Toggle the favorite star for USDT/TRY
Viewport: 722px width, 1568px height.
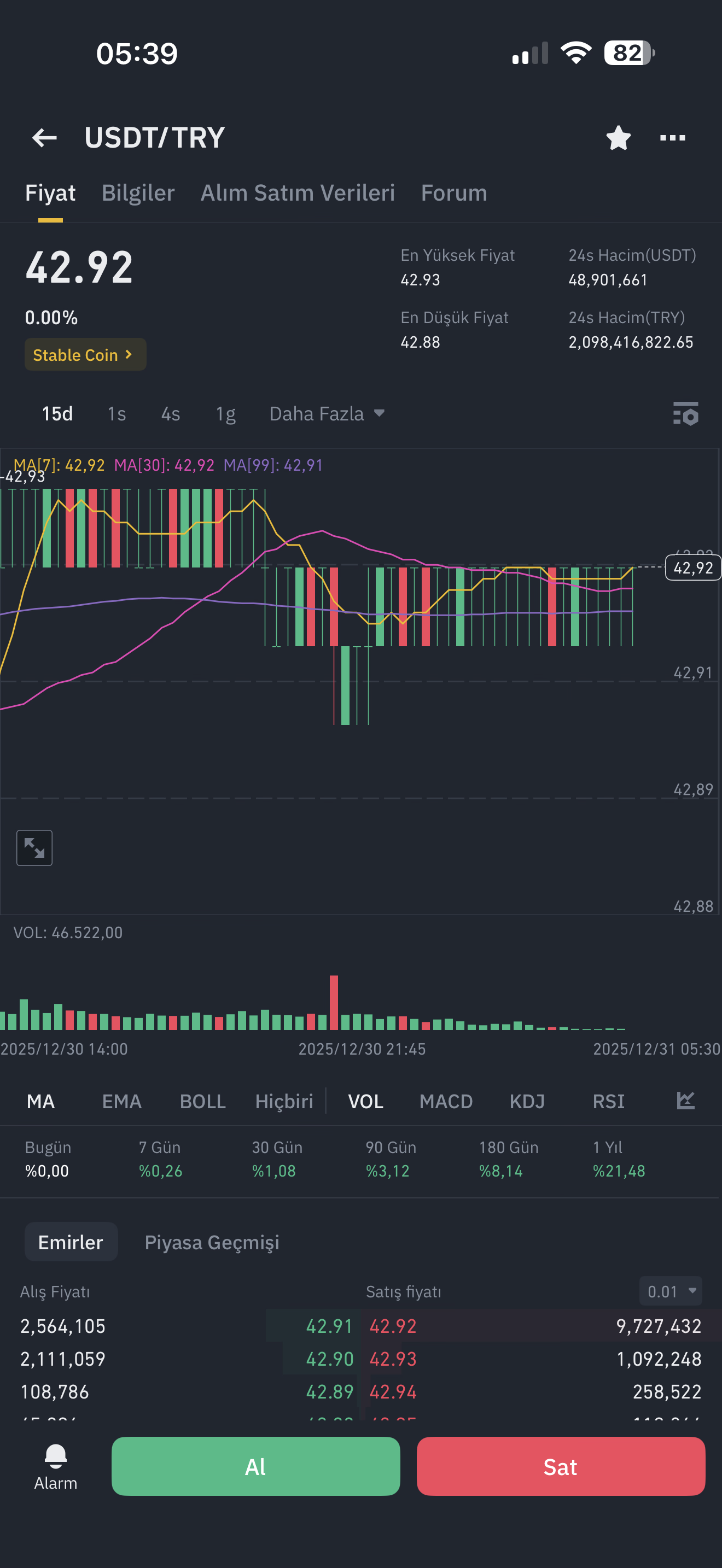coord(619,138)
